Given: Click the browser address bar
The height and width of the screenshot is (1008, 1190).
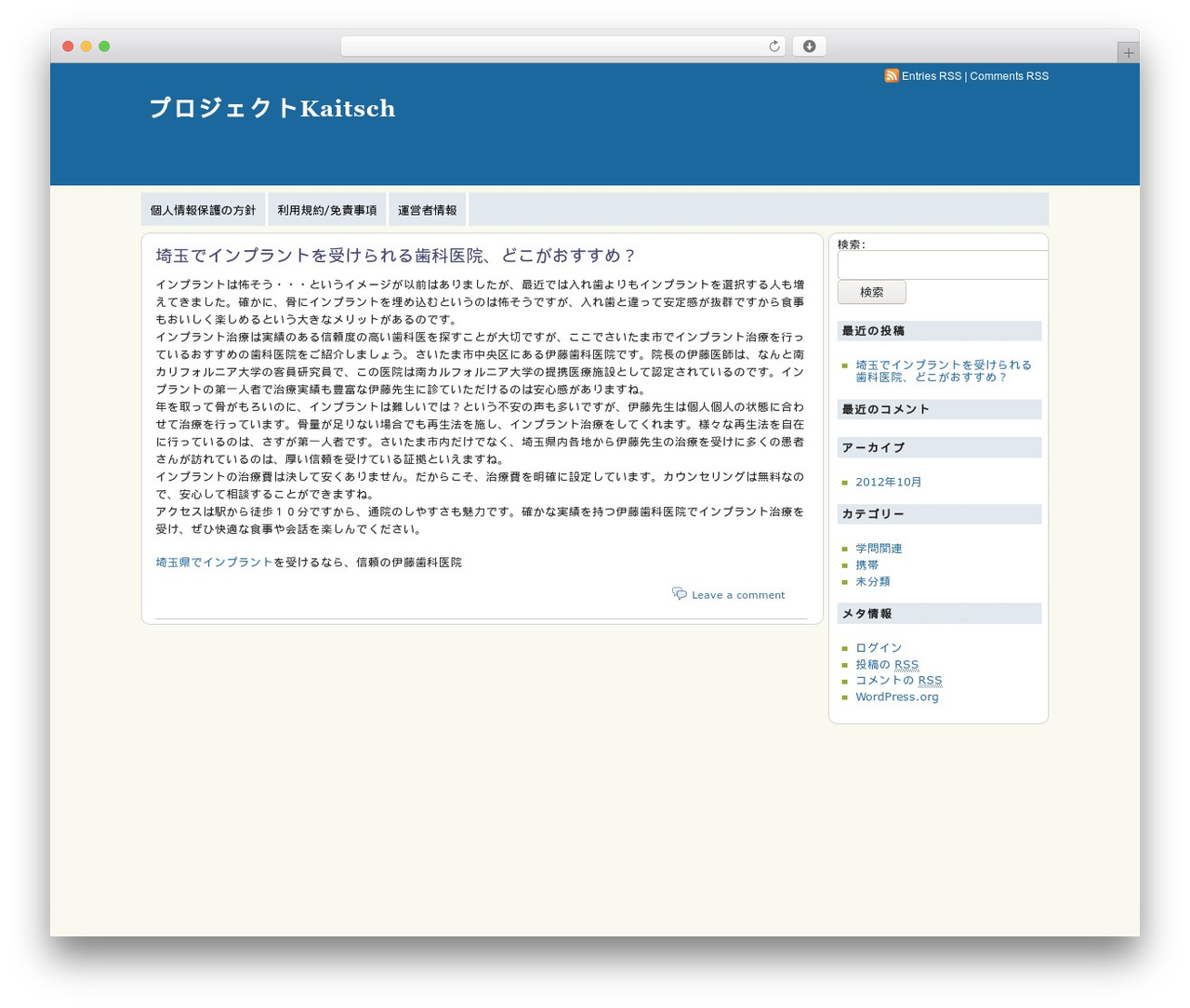Looking at the screenshot, I should click(562, 46).
